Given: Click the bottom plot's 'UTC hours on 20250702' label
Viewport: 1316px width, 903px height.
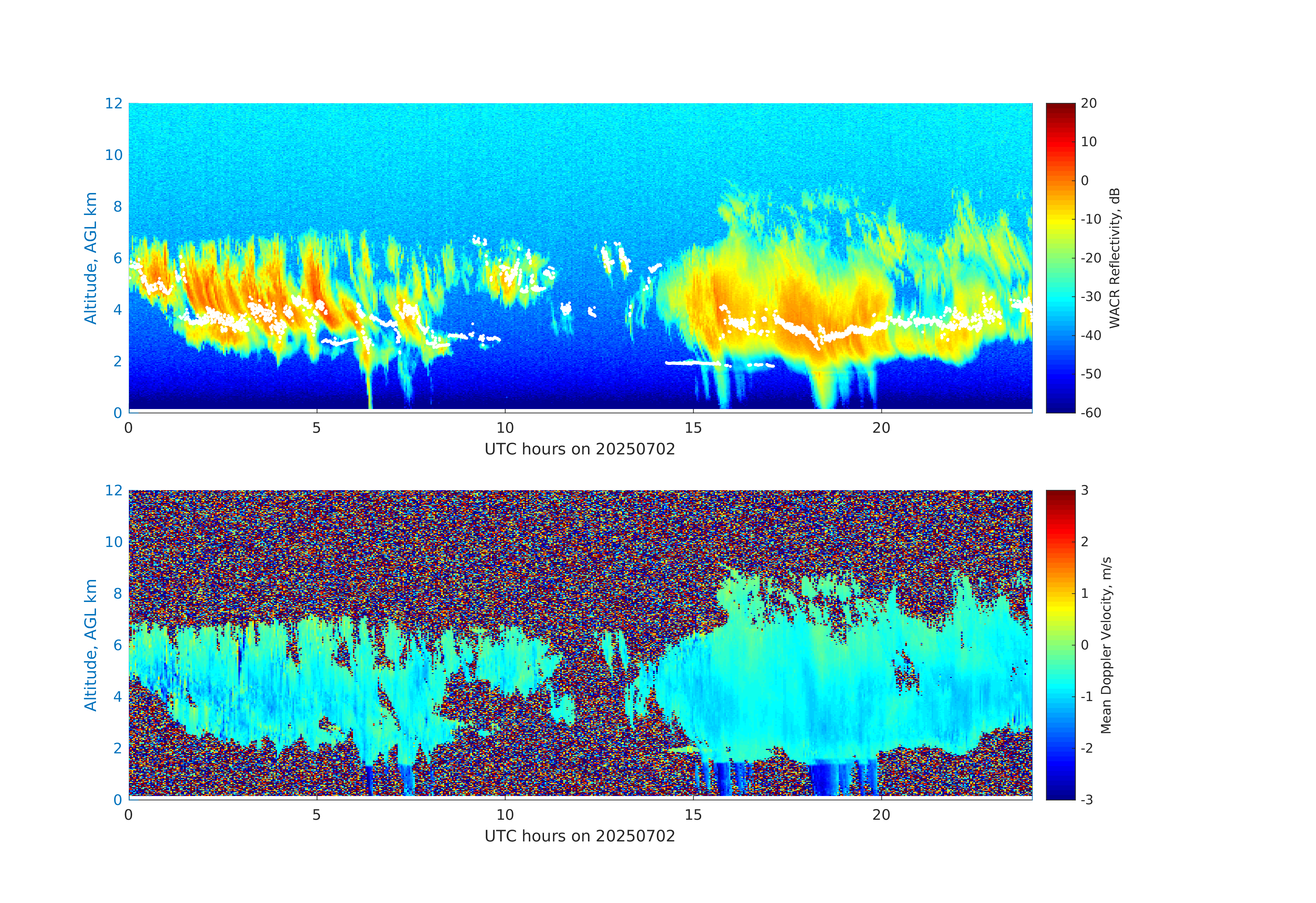Looking at the screenshot, I should (580, 836).
